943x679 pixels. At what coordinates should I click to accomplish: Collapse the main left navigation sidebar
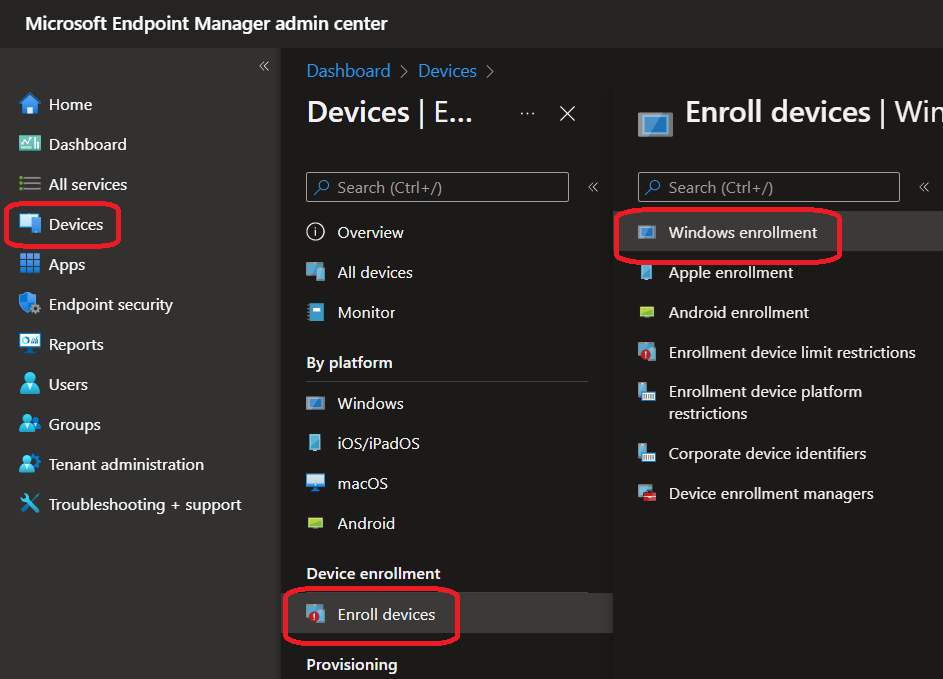[264, 66]
